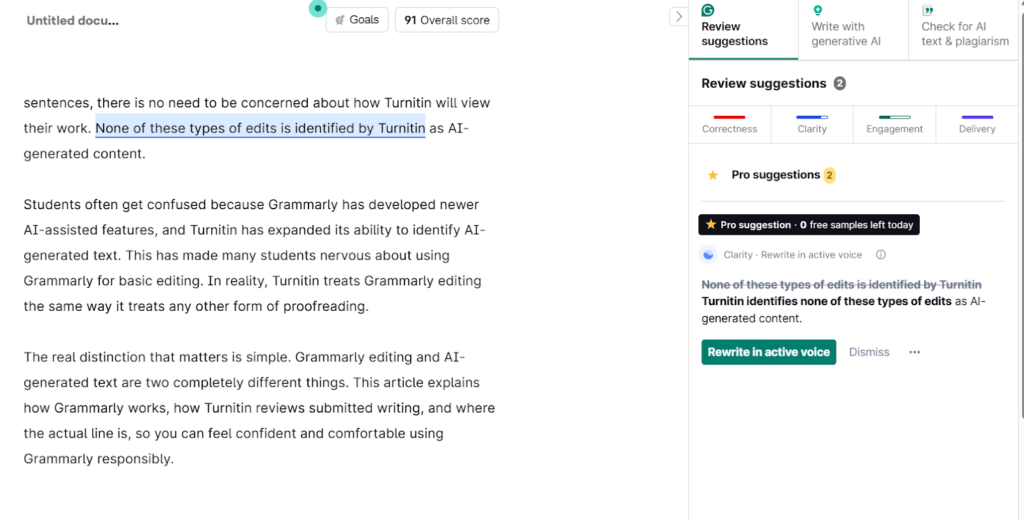Image resolution: width=1024 pixels, height=520 pixels.
Task: Click the generative AI lightbulb icon
Action: tap(817, 11)
